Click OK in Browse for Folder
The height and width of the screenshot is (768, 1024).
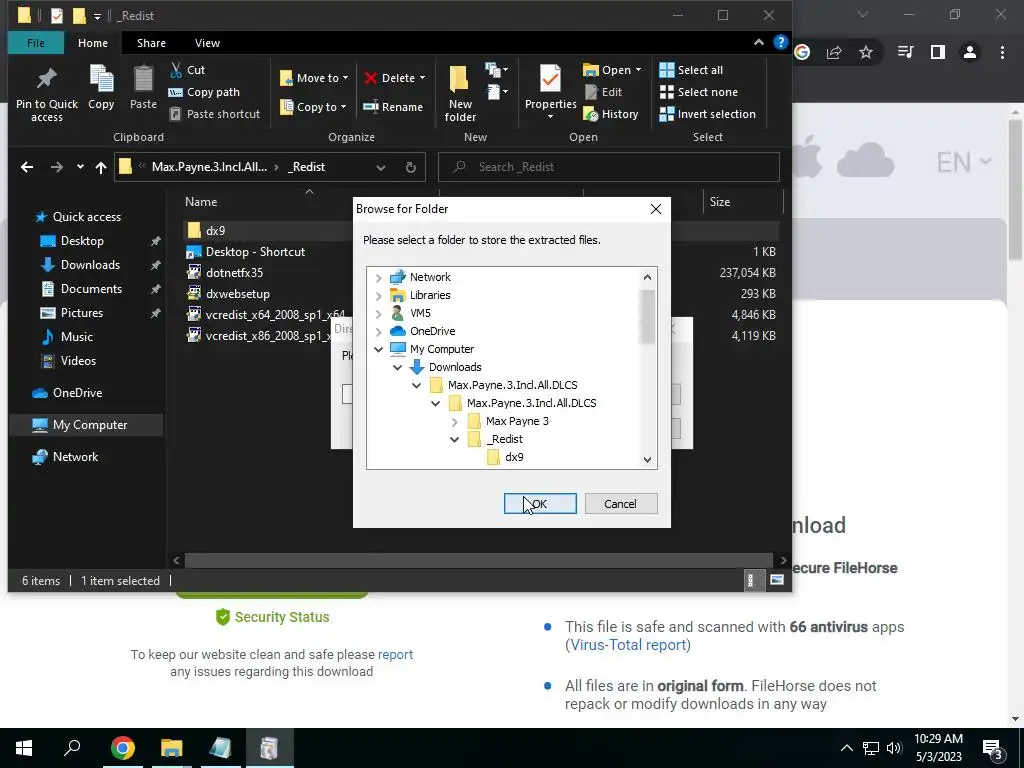[x=540, y=504]
